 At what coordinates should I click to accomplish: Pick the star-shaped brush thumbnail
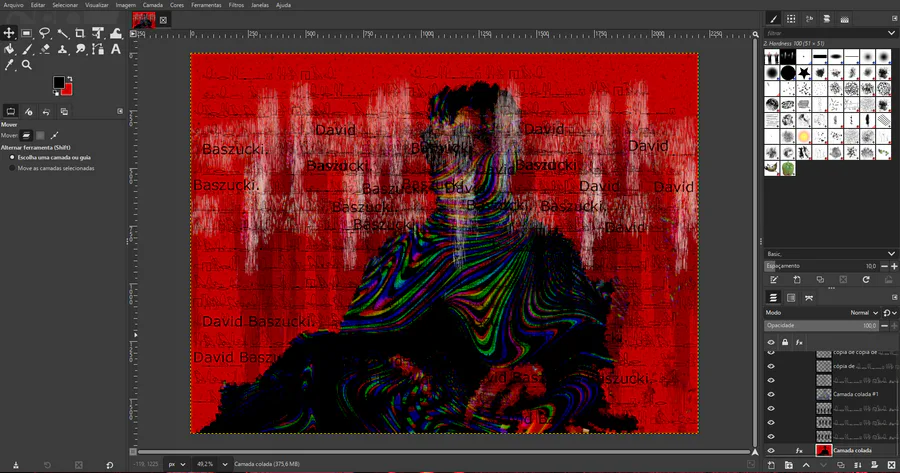coord(804,73)
